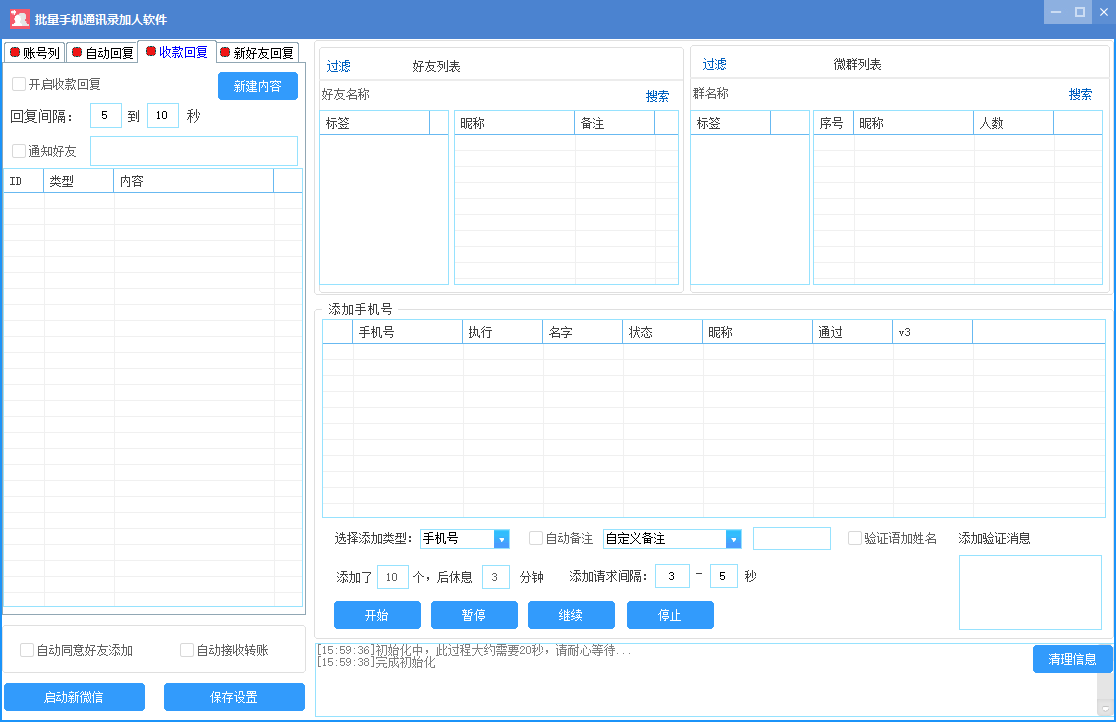Click the 停止 button
This screenshot has width=1116, height=722.
point(670,615)
